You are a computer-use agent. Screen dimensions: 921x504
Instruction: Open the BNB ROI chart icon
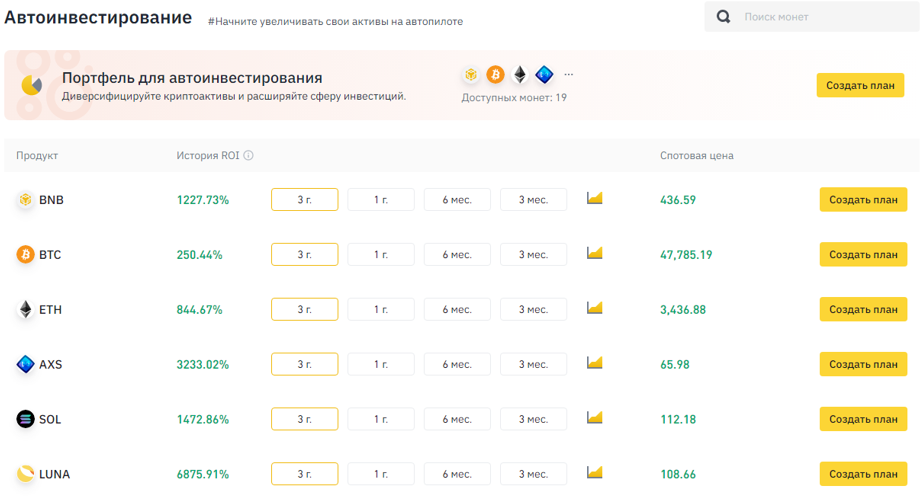pyautogui.click(x=594, y=198)
